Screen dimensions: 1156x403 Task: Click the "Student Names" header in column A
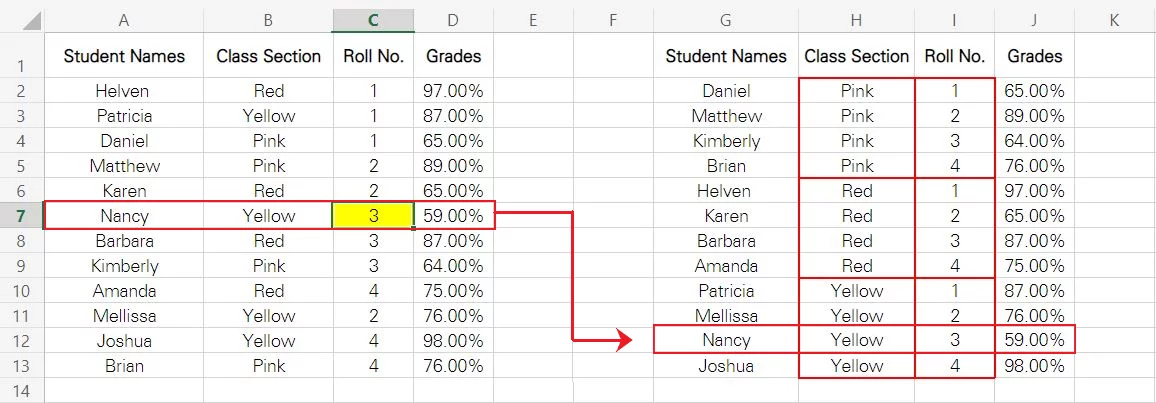pos(124,56)
